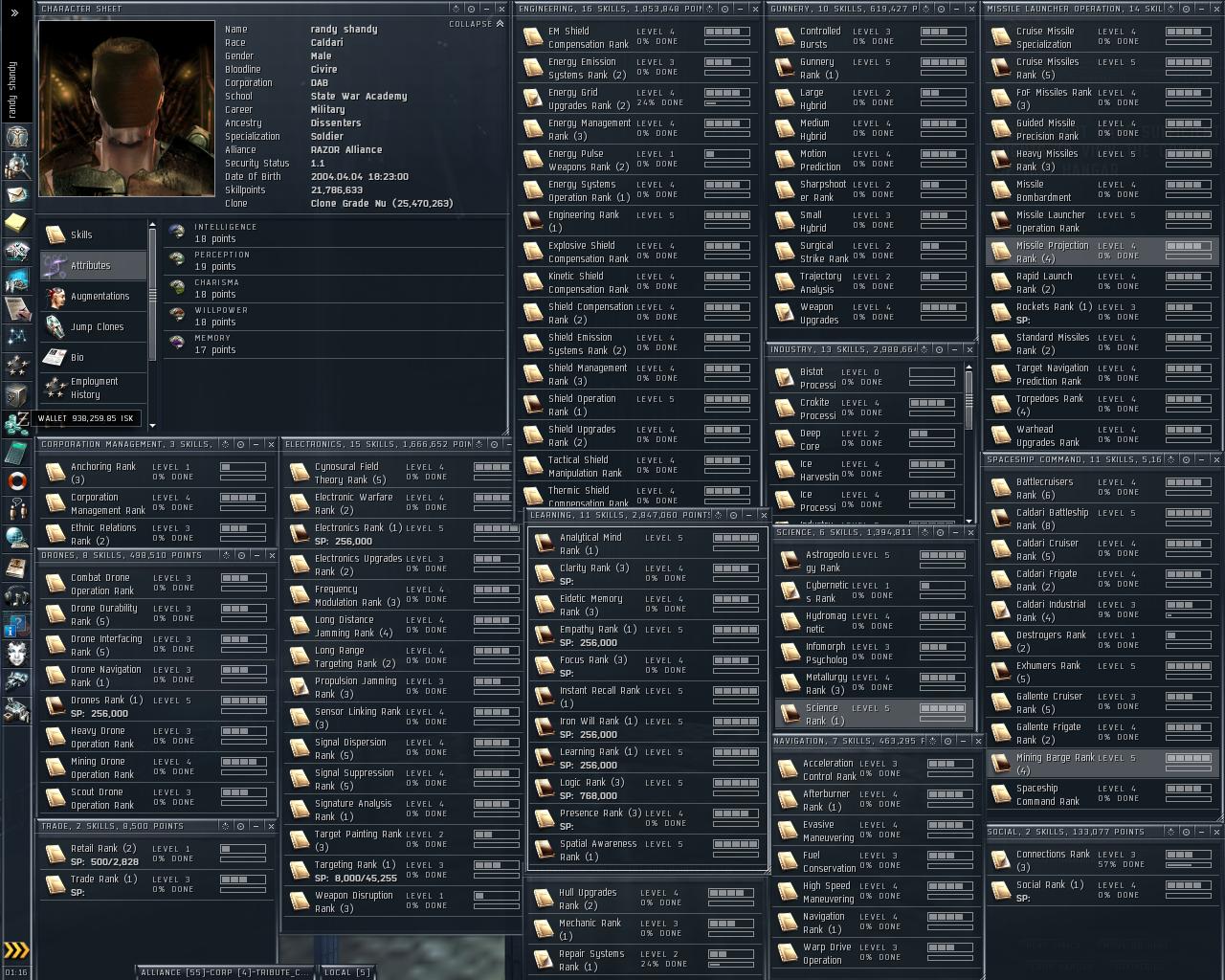
Task: Show the Bio tab
Action: 93,357
